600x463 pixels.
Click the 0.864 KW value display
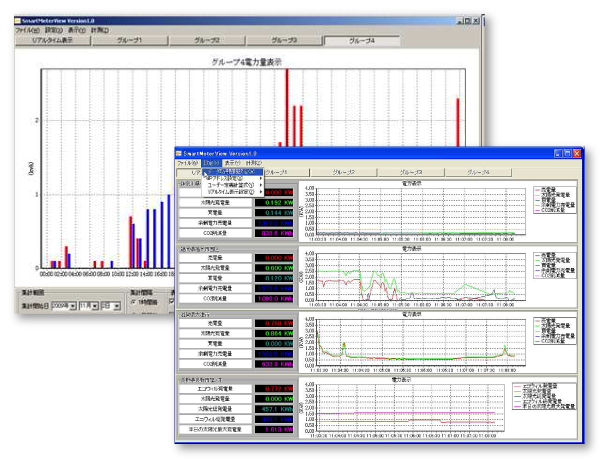274,334
